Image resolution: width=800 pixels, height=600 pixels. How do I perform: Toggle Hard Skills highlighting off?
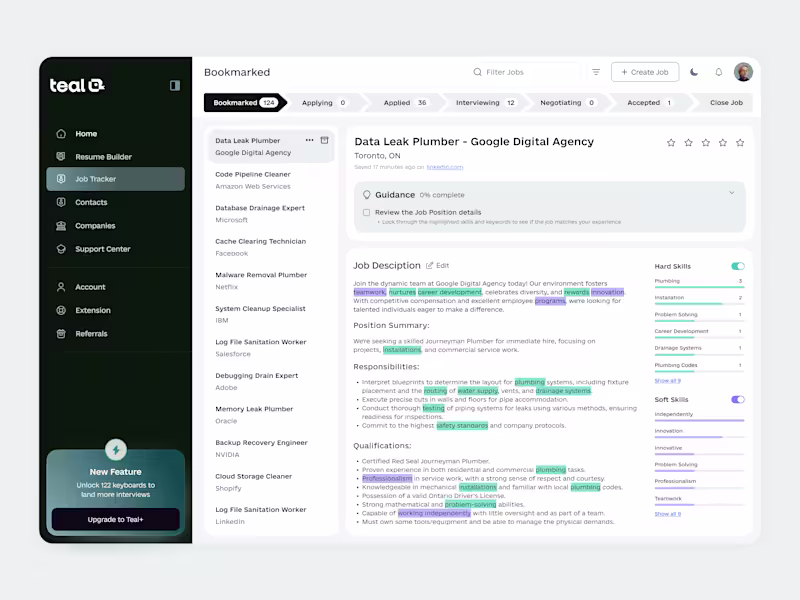point(738,266)
